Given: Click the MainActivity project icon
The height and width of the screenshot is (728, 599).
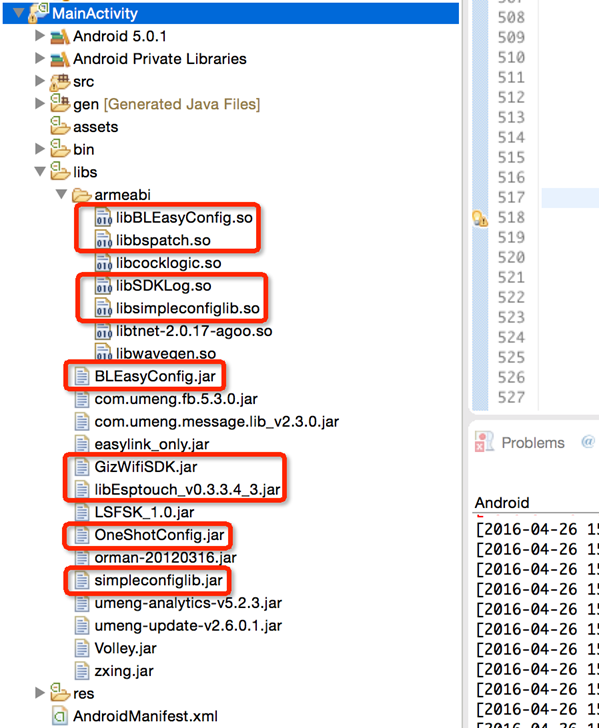Looking at the screenshot, I should click(x=38, y=13).
